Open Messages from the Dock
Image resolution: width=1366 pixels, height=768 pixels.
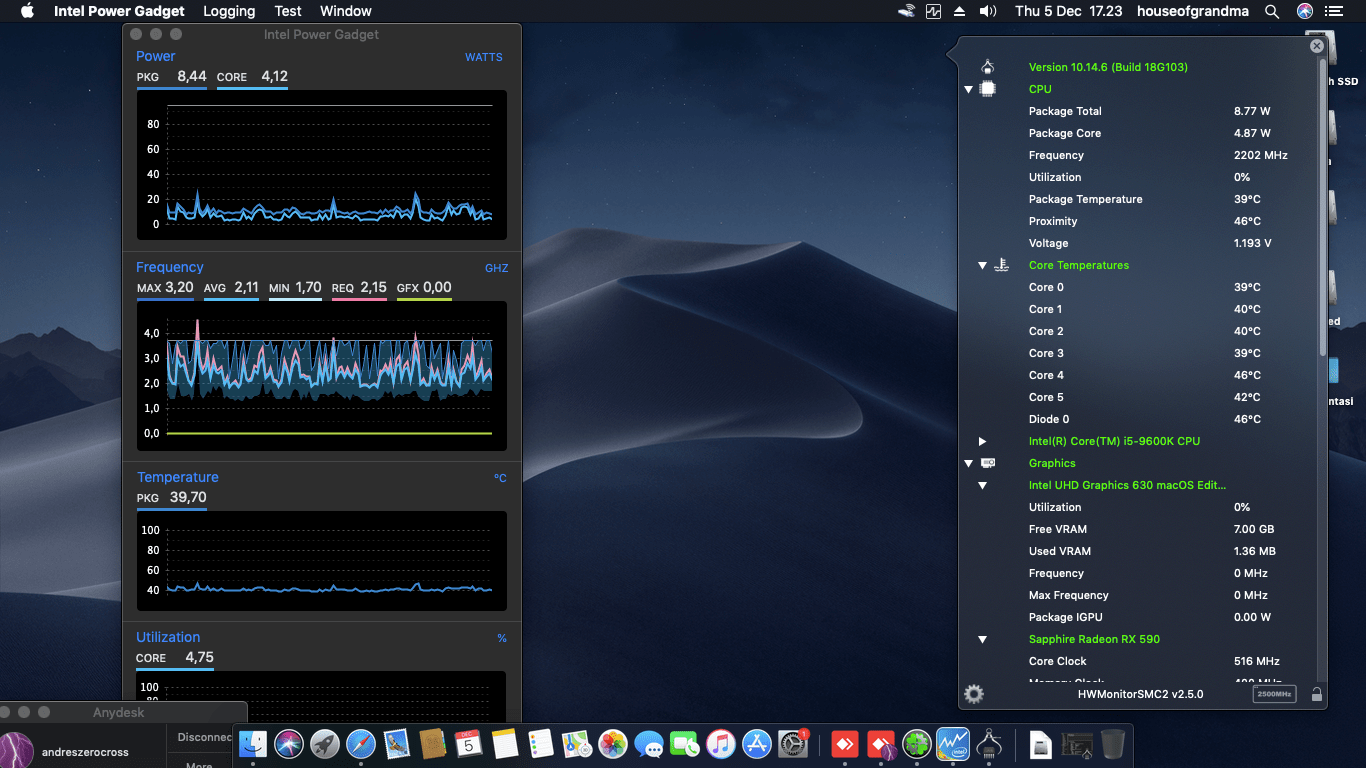coord(649,744)
